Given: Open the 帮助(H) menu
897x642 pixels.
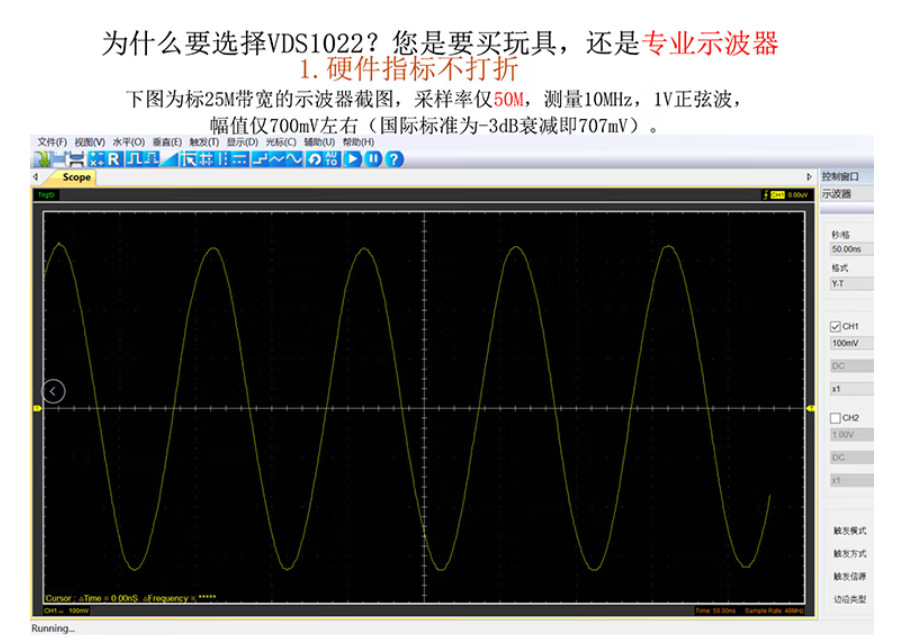Looking at the screenshot, I should [358, 142].
